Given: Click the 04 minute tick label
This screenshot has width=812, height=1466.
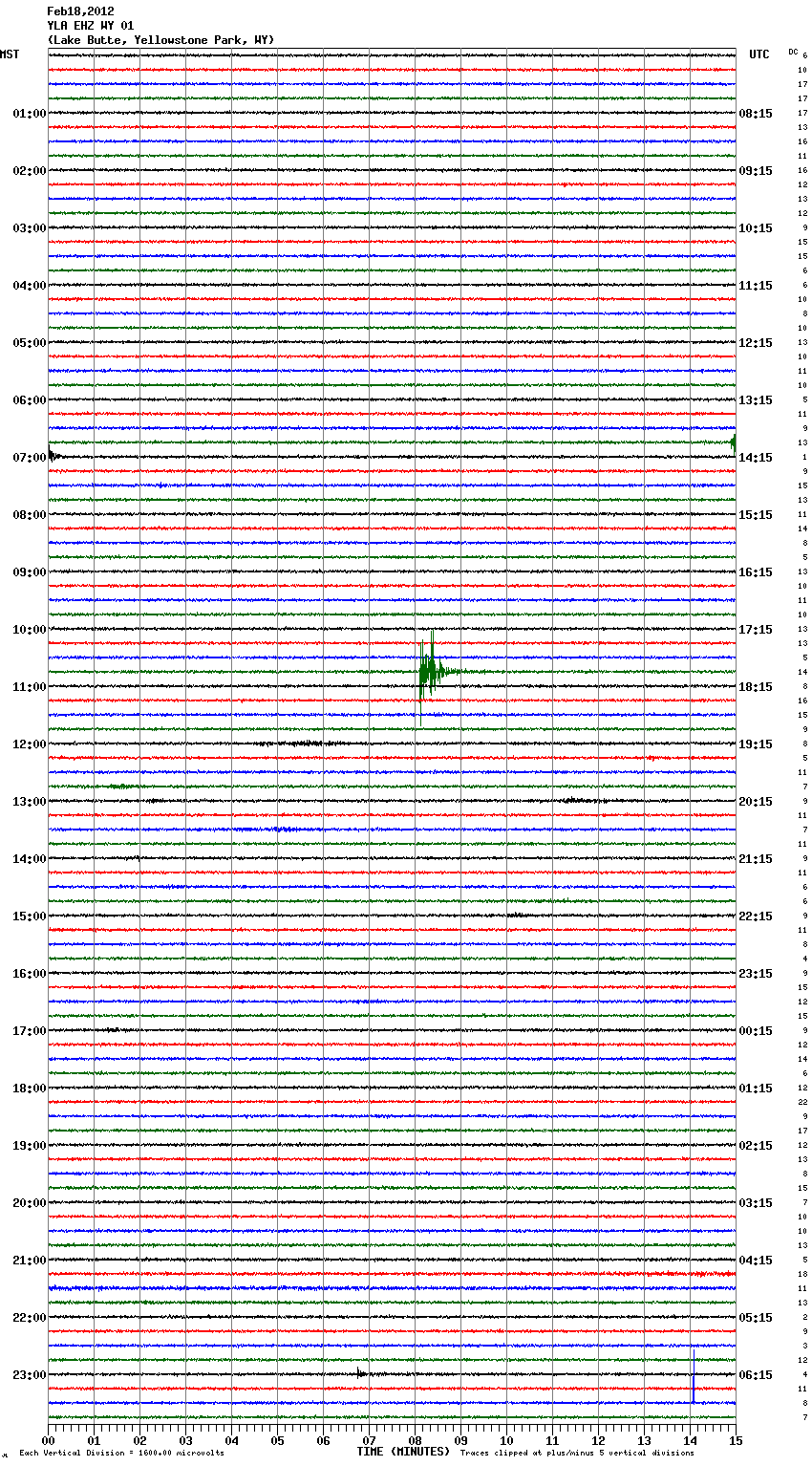Looking at the screenshot, I should click(x=231, y=1441).
